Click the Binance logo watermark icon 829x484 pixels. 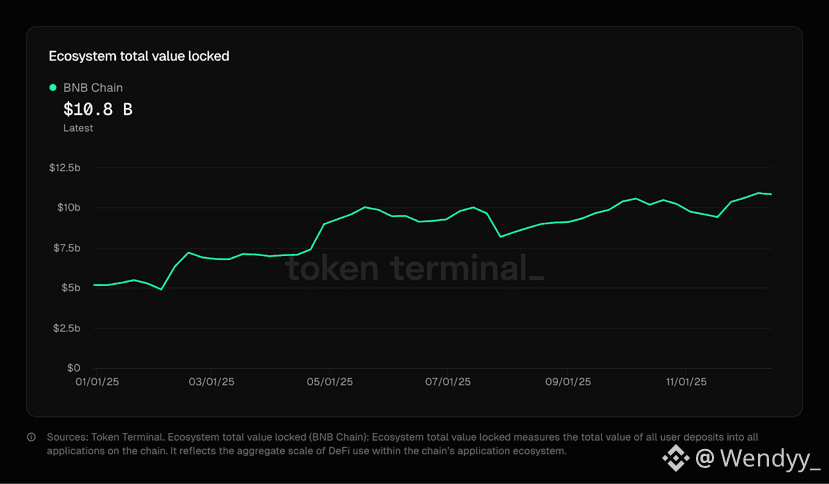point(676,459)
